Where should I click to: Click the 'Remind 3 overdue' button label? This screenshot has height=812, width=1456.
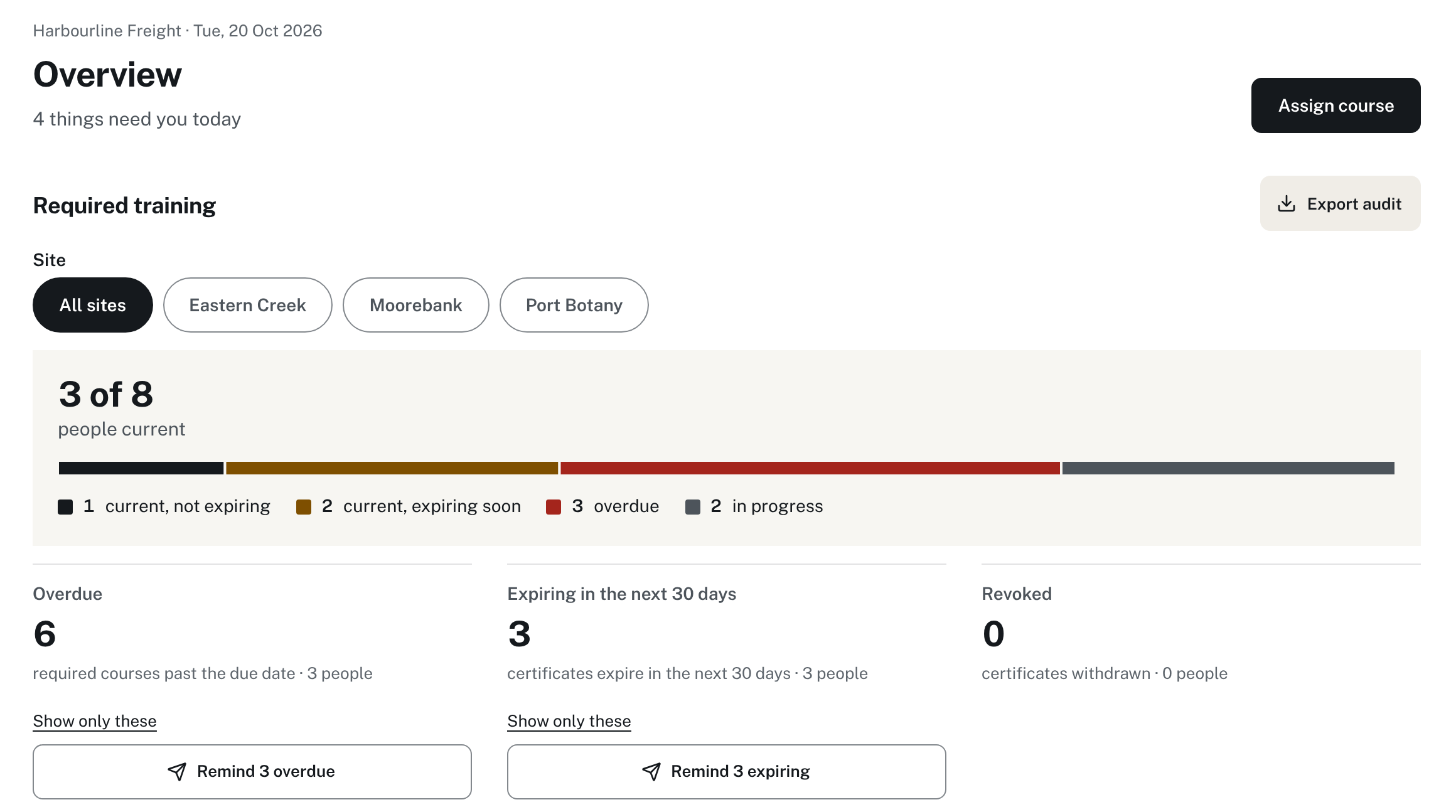click(266, 771)
